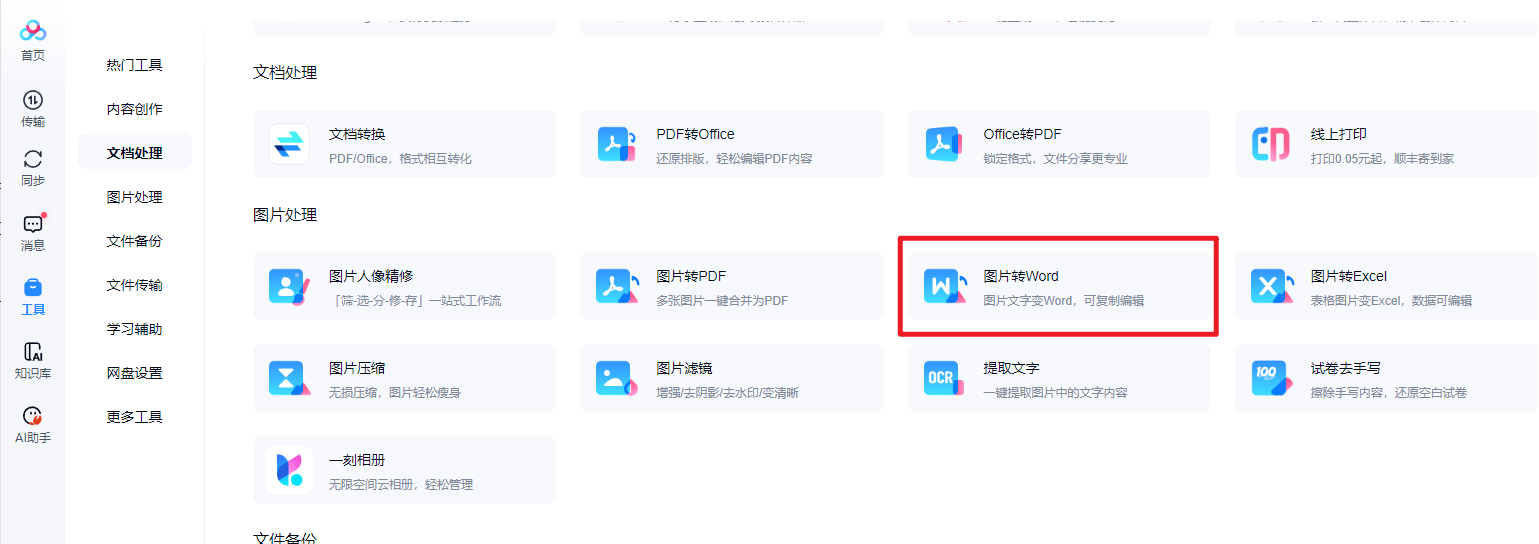Image resolution: width=1539 pixels, height=544 pixels.
Task: Open 知识库 AI icon in sidebar
Action: (33, 352)
